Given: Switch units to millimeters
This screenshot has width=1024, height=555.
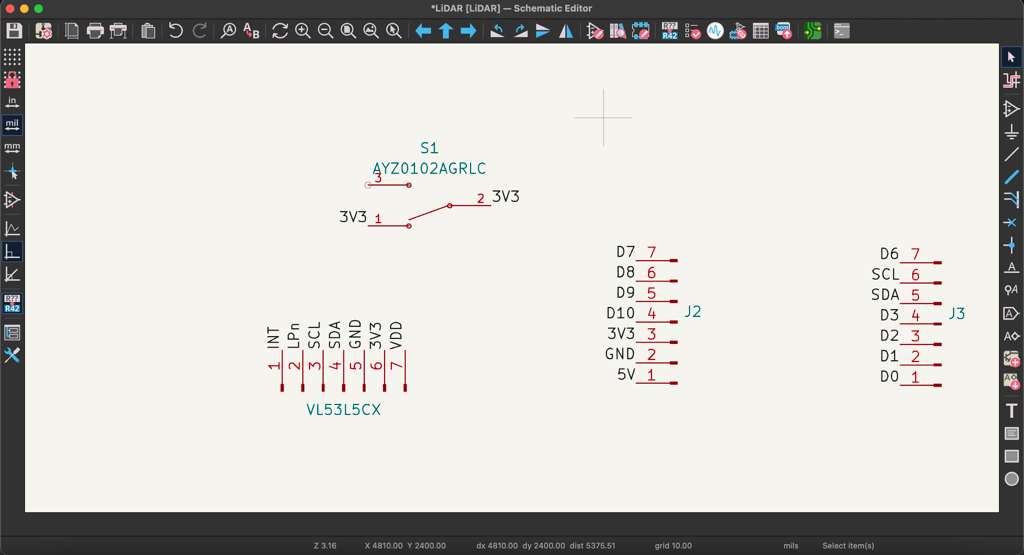Looking at the screenshot, I should (12, 148).
